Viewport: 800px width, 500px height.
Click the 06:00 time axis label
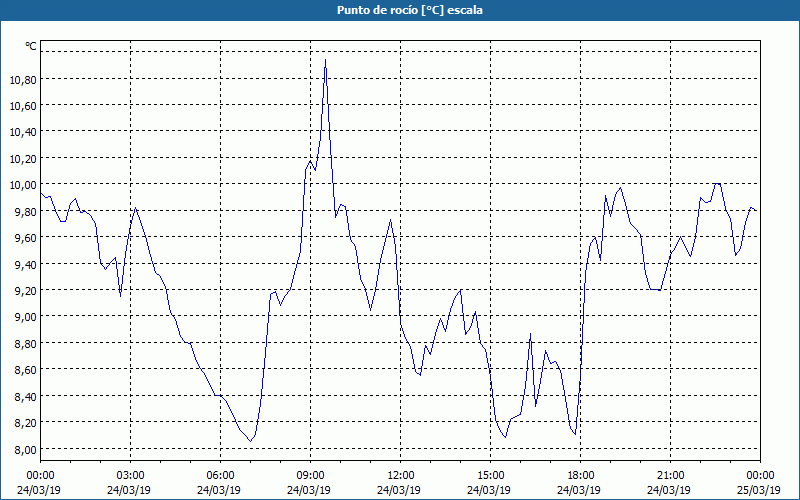click(220, 476)
